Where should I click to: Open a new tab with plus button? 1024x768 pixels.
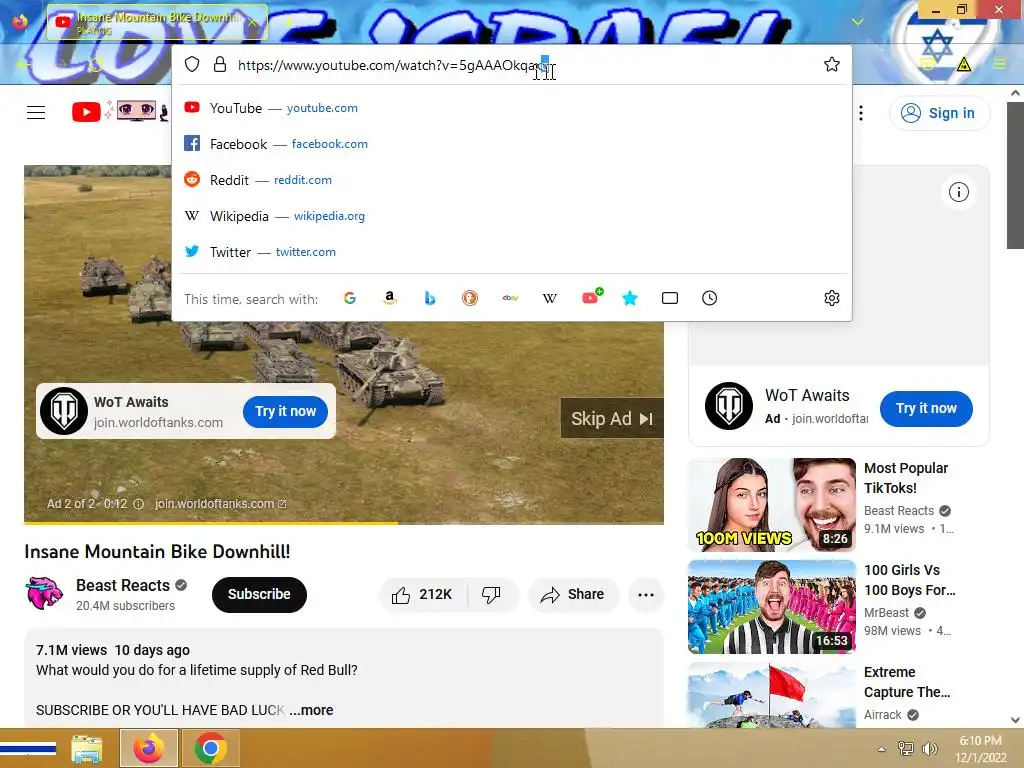pyautogui.click(x=289, y=22)
